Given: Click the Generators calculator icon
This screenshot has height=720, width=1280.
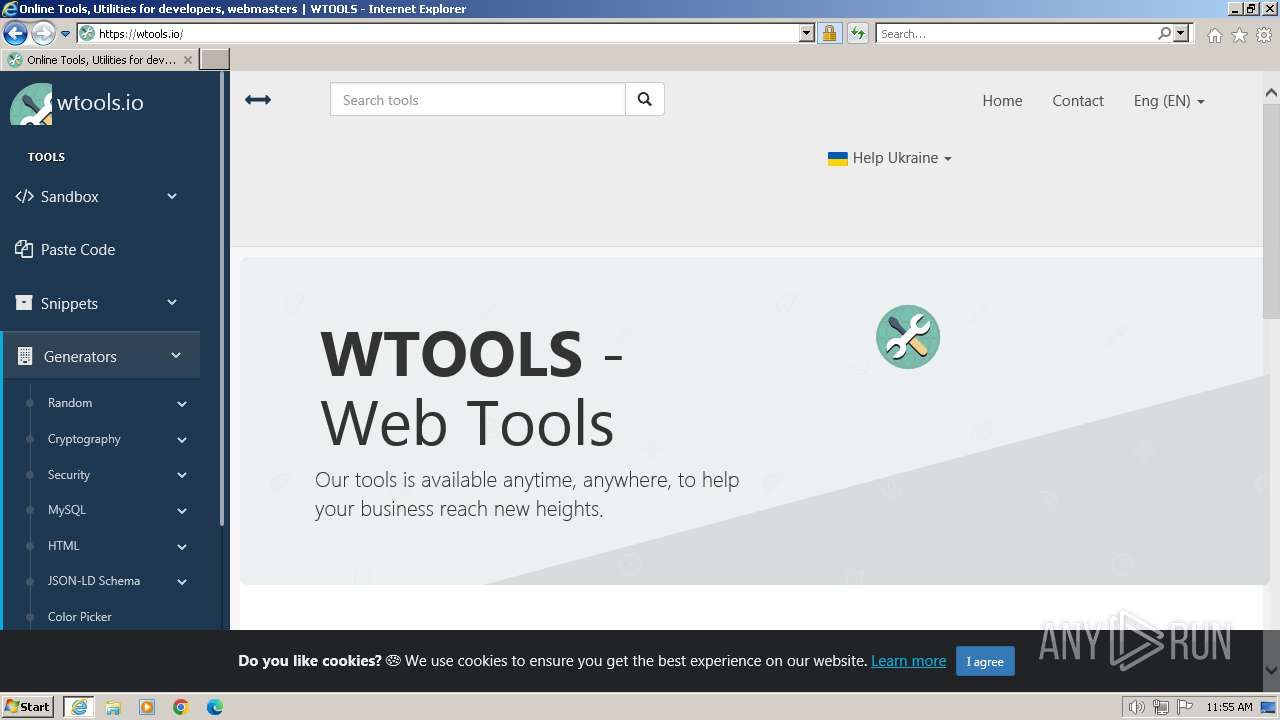Looking at the screenshot, I should pos(26,356).
